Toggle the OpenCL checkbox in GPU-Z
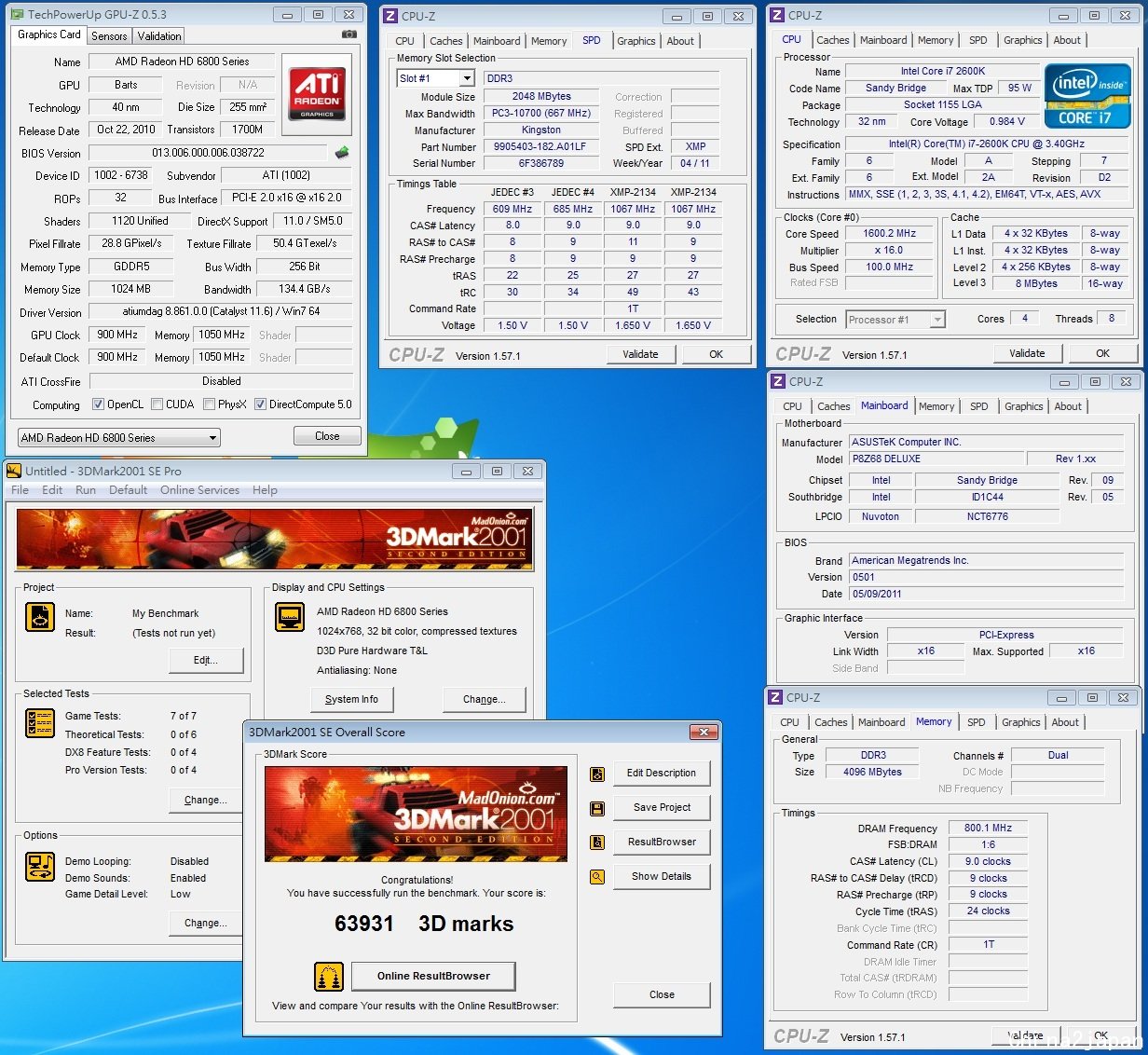 coord(98,404)
